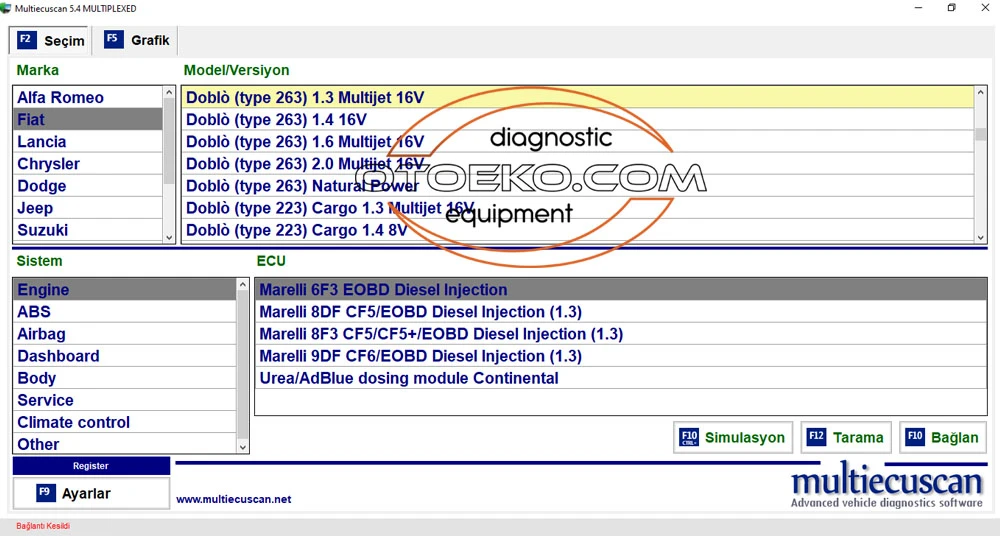Select Body system
The width and height of the screenshot is (1000, 536).
(124, 378)
